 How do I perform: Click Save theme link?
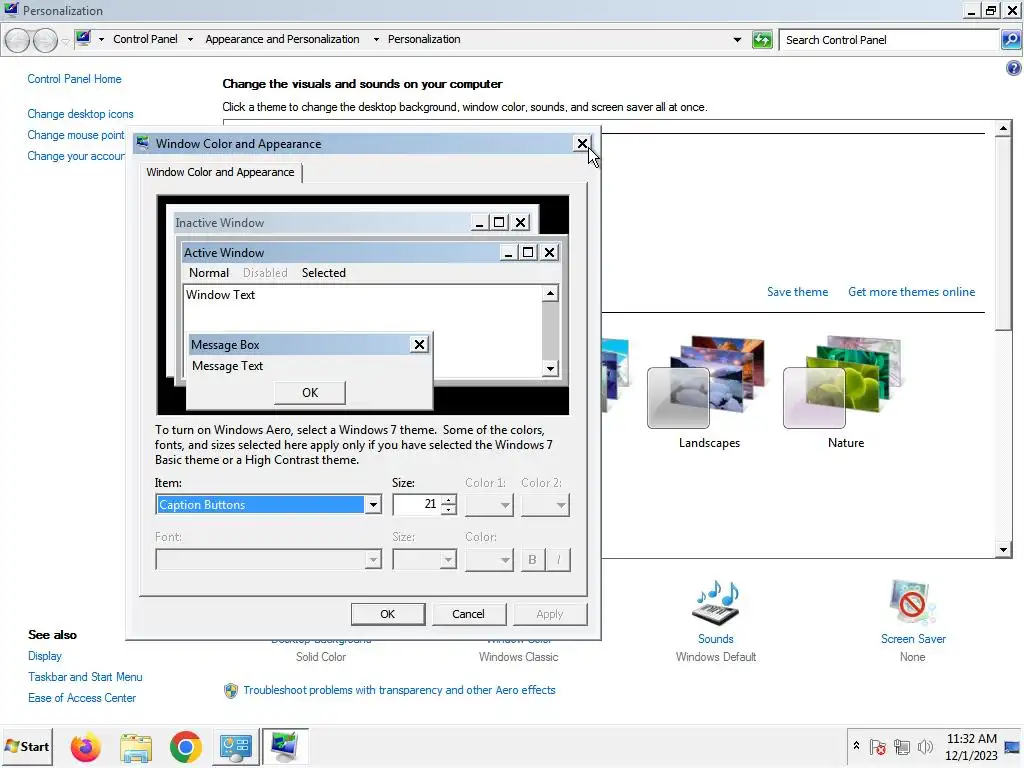(x=797, y=292)
